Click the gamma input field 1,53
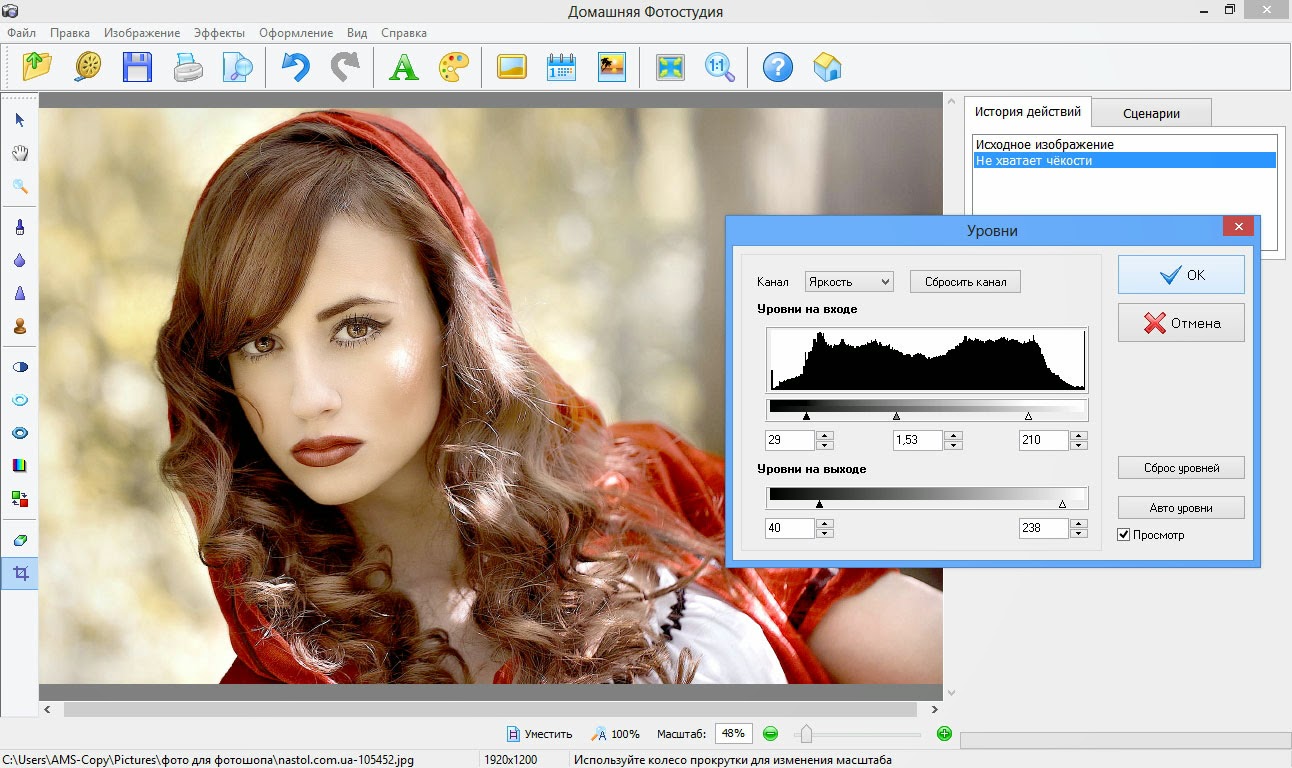Viewport: 1292px width, 768px height. [x=917, y=440]
